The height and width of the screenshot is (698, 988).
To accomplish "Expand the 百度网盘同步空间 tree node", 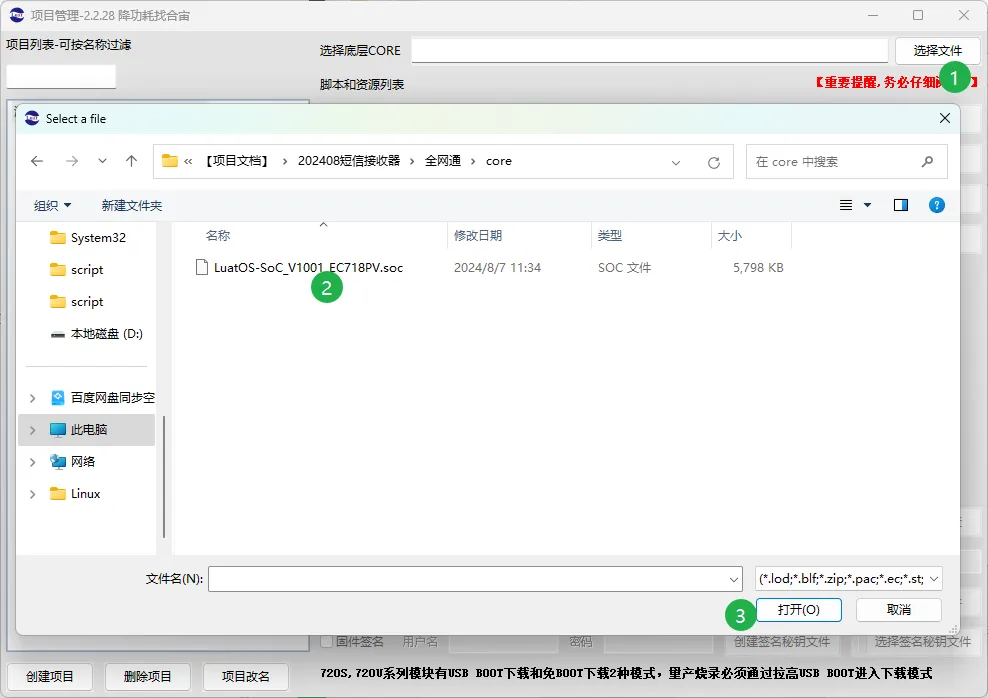I will pyautogui.click(x=32, y=398).
